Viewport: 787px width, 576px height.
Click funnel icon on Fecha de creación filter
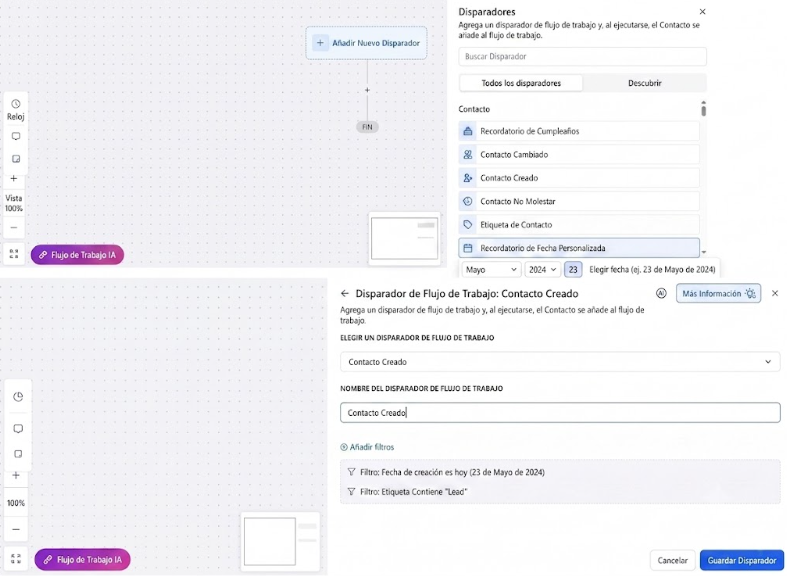coord(351,472)
